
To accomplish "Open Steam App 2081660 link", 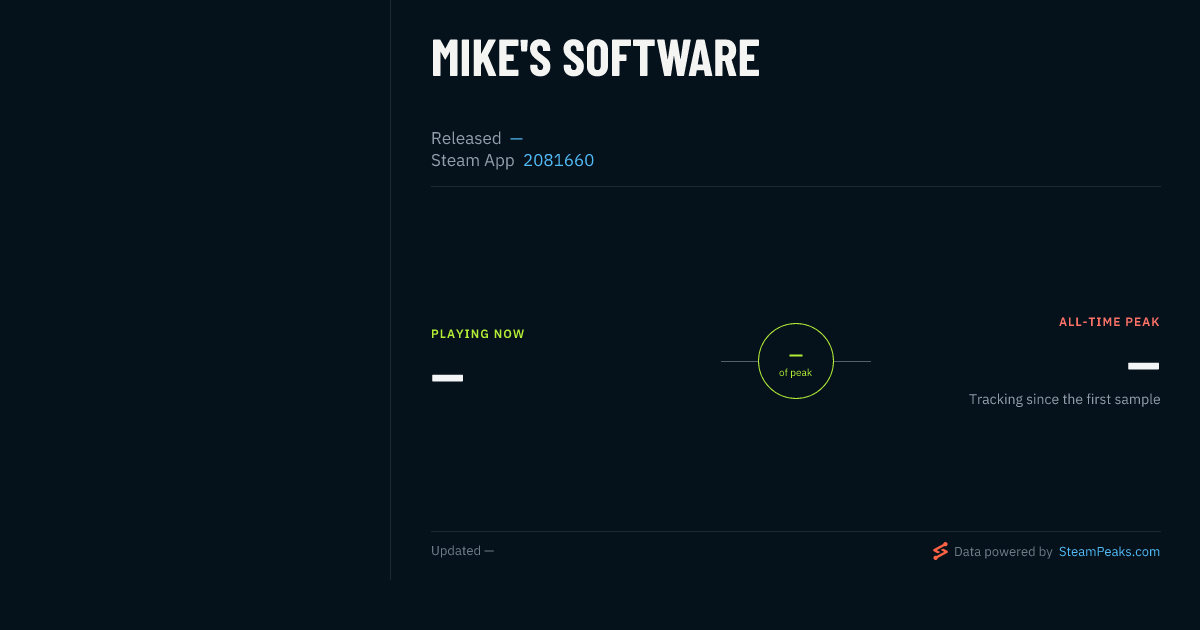I will tap(558, 160).
